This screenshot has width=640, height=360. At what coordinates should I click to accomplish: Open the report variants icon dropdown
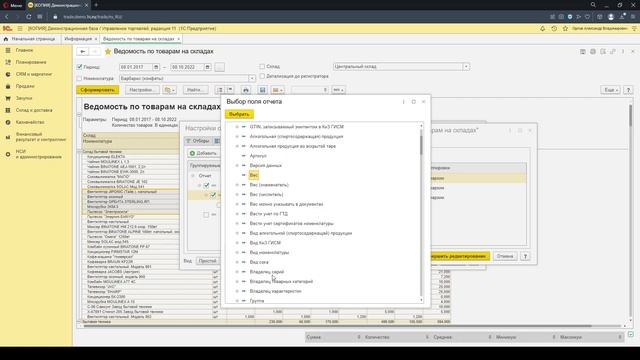point(169,90)
